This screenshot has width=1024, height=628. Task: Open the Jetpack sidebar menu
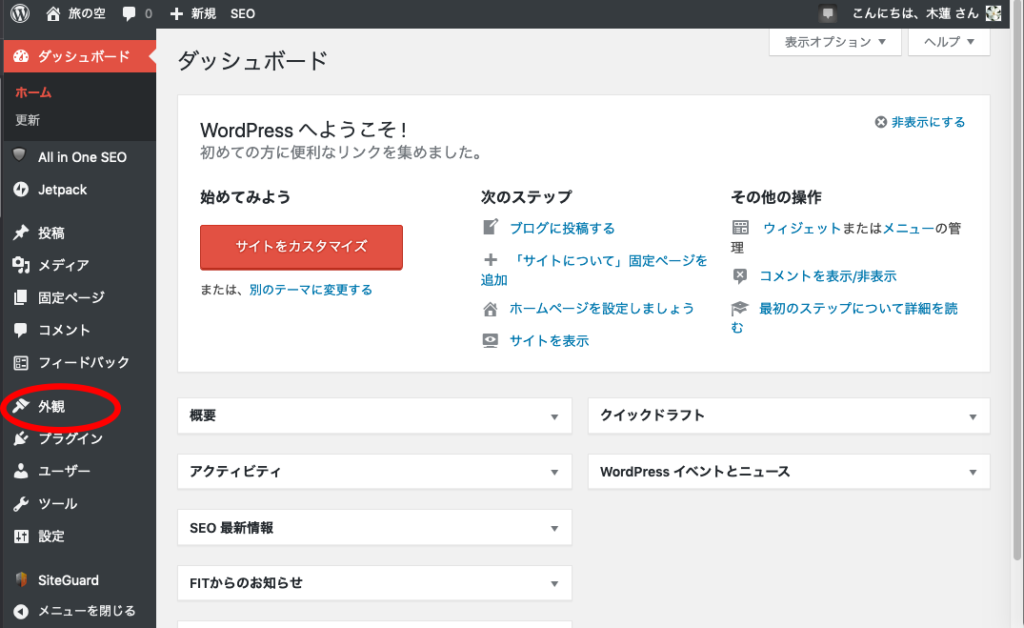coord(62,190)
